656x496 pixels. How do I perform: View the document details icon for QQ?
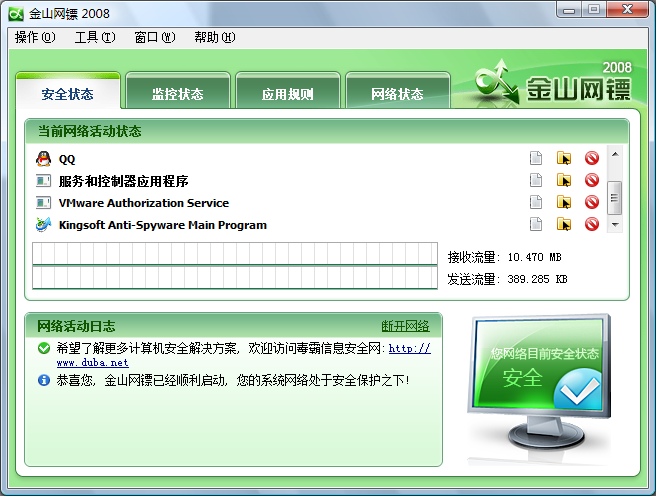[x=536, y=158]
